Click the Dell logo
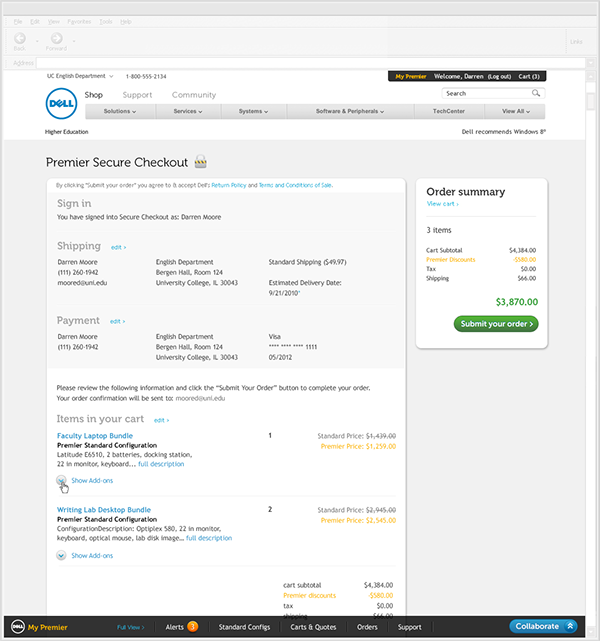Screen dimensions: 600x641 [61, 104]
